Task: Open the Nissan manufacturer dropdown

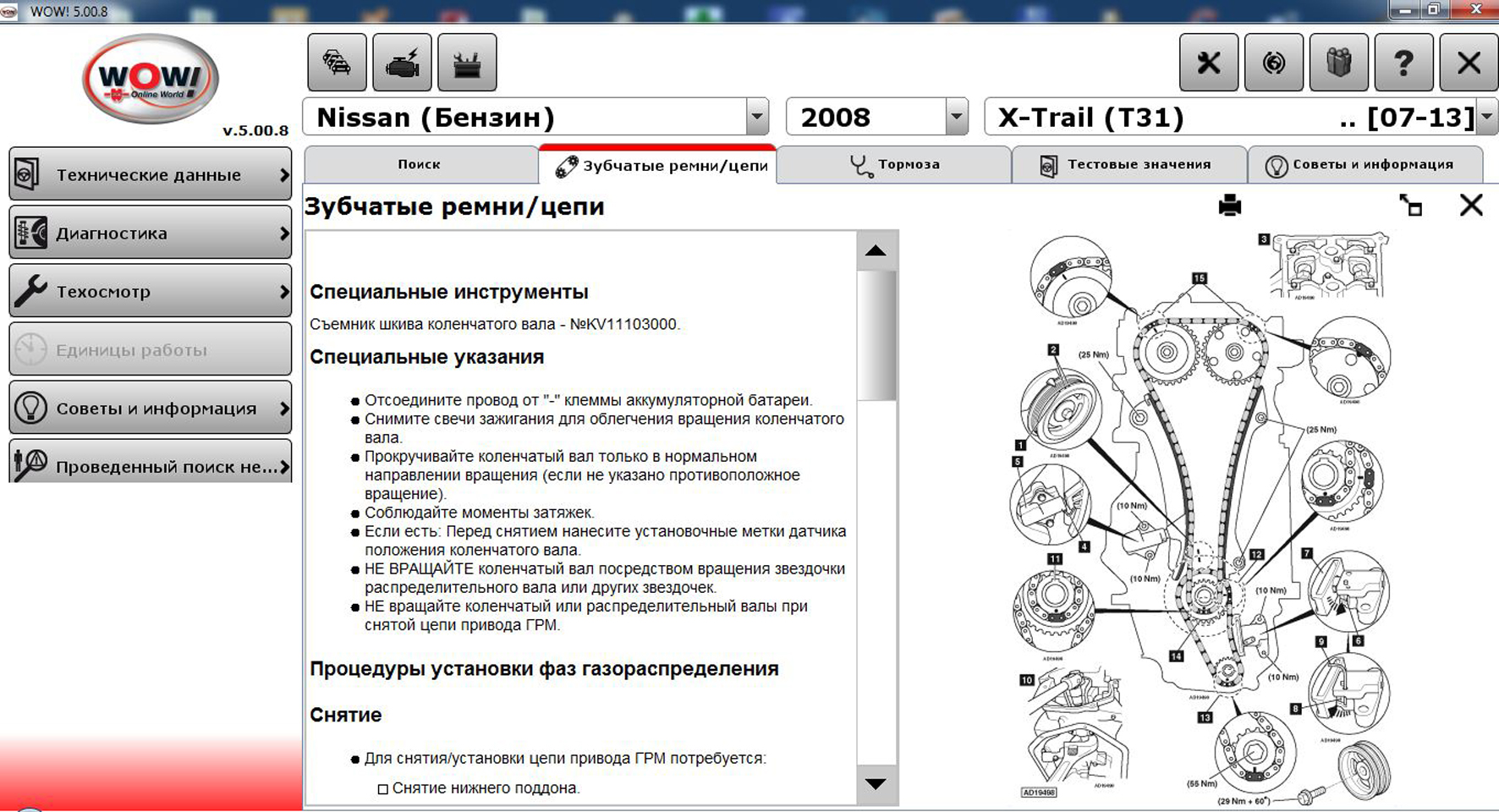Action: coord(757,117)
